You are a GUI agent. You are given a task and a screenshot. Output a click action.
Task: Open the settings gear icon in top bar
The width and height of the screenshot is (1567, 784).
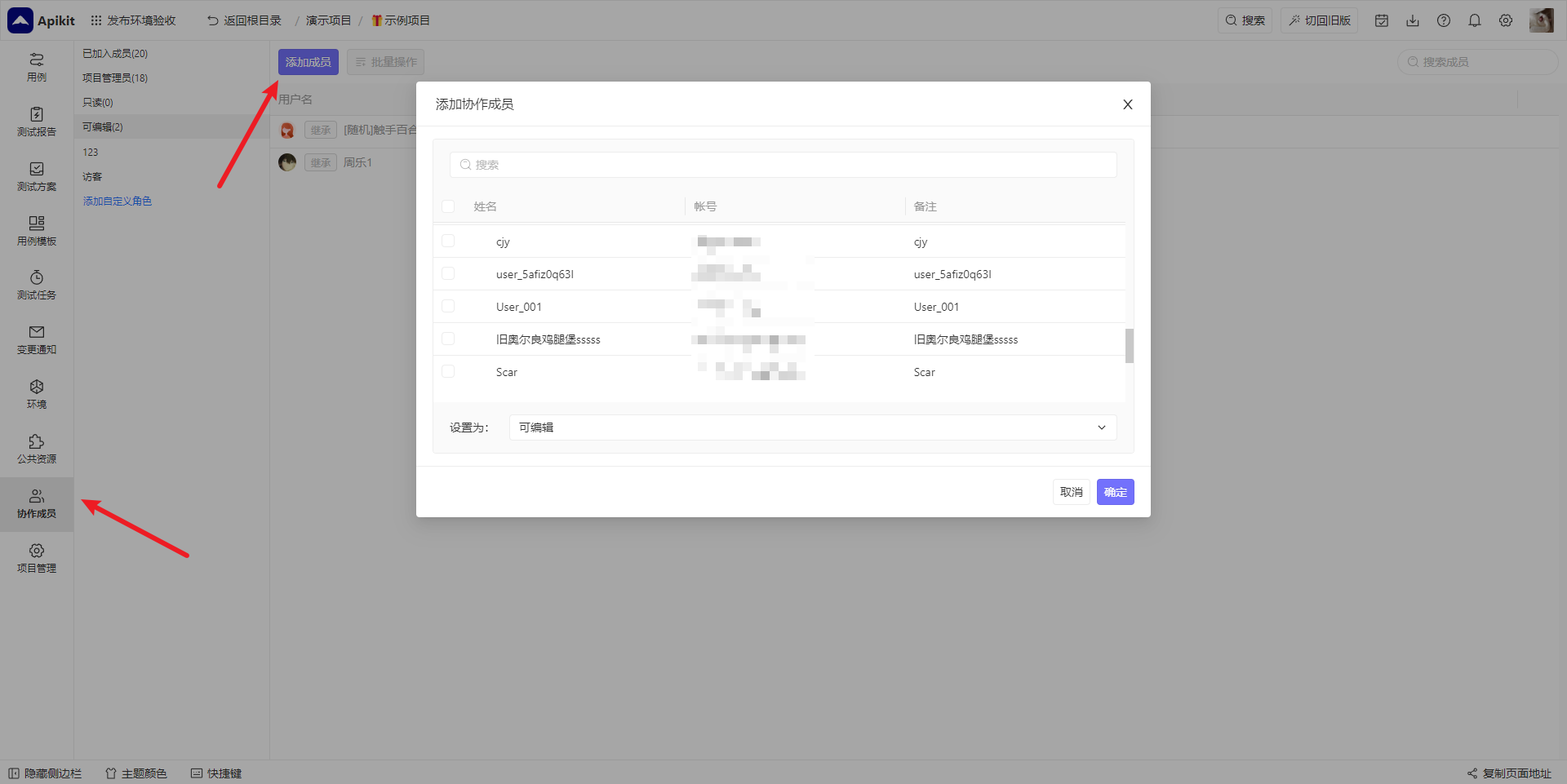click(1506, 20)
